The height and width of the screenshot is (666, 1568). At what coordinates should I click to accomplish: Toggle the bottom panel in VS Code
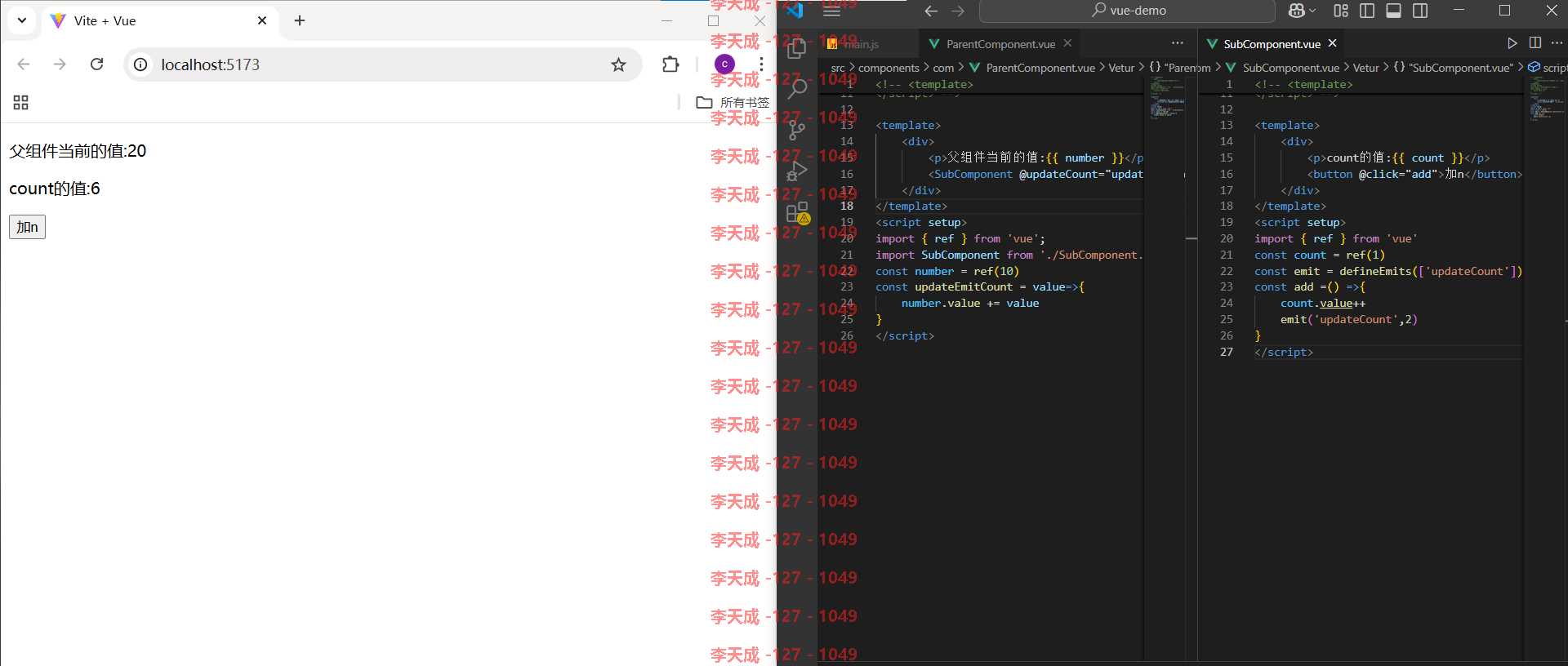pyautogui.click(x=1394, y=11)
